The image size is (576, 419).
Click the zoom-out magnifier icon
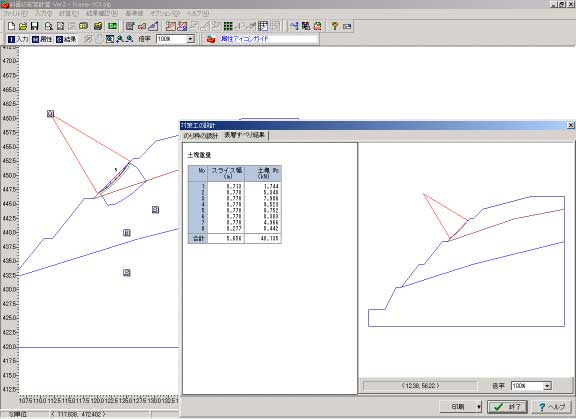point(129,39)
